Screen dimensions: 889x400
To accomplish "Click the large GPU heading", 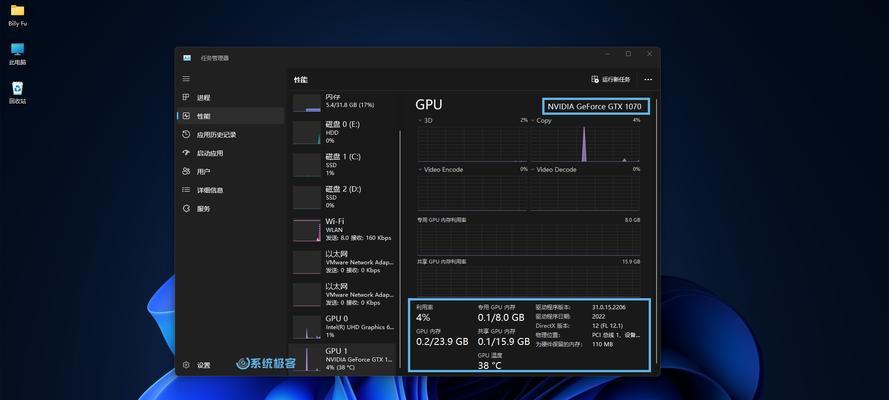I will tap(429, 105).
